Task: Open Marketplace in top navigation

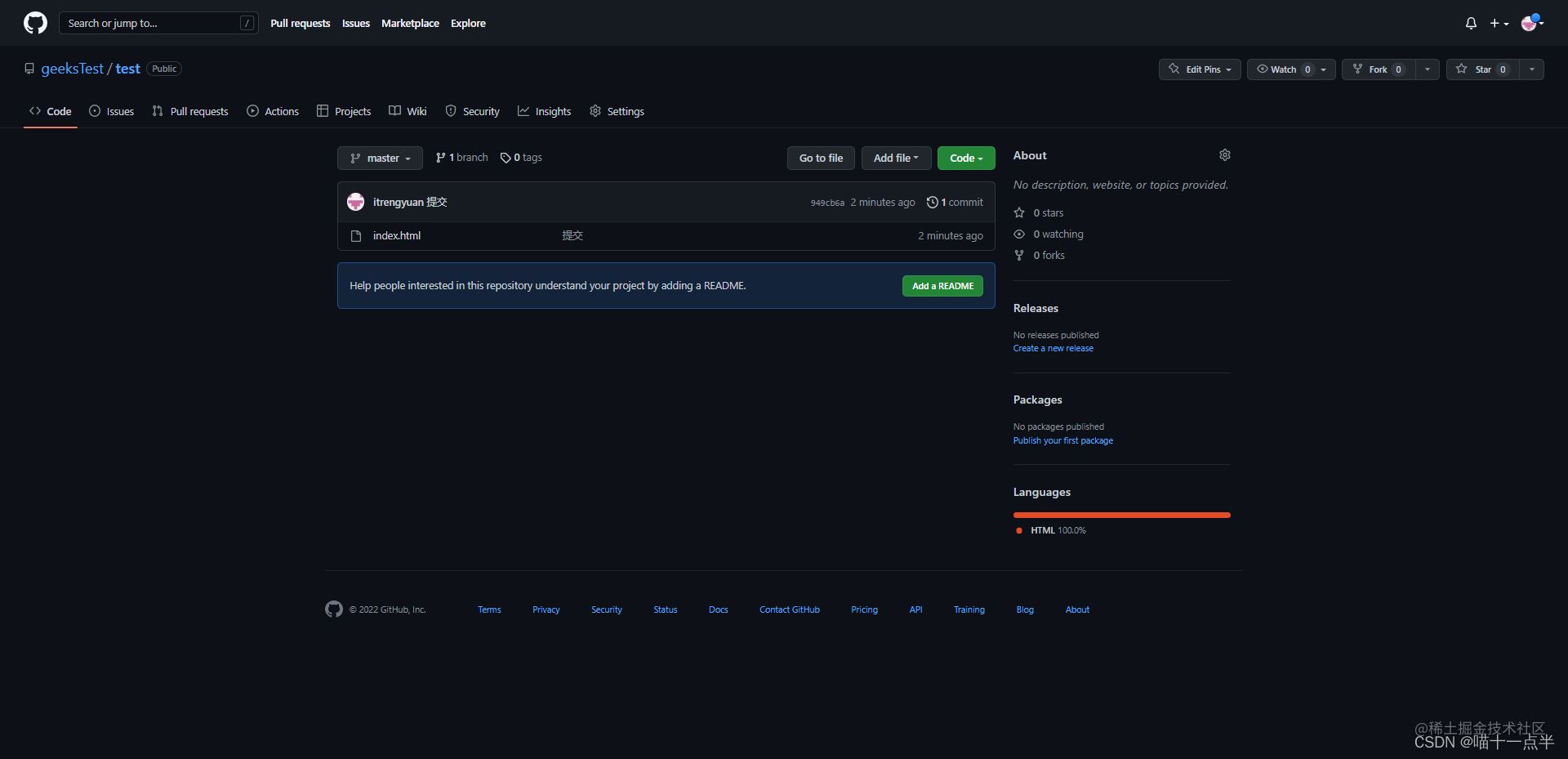Action: [x=410, y=23]
